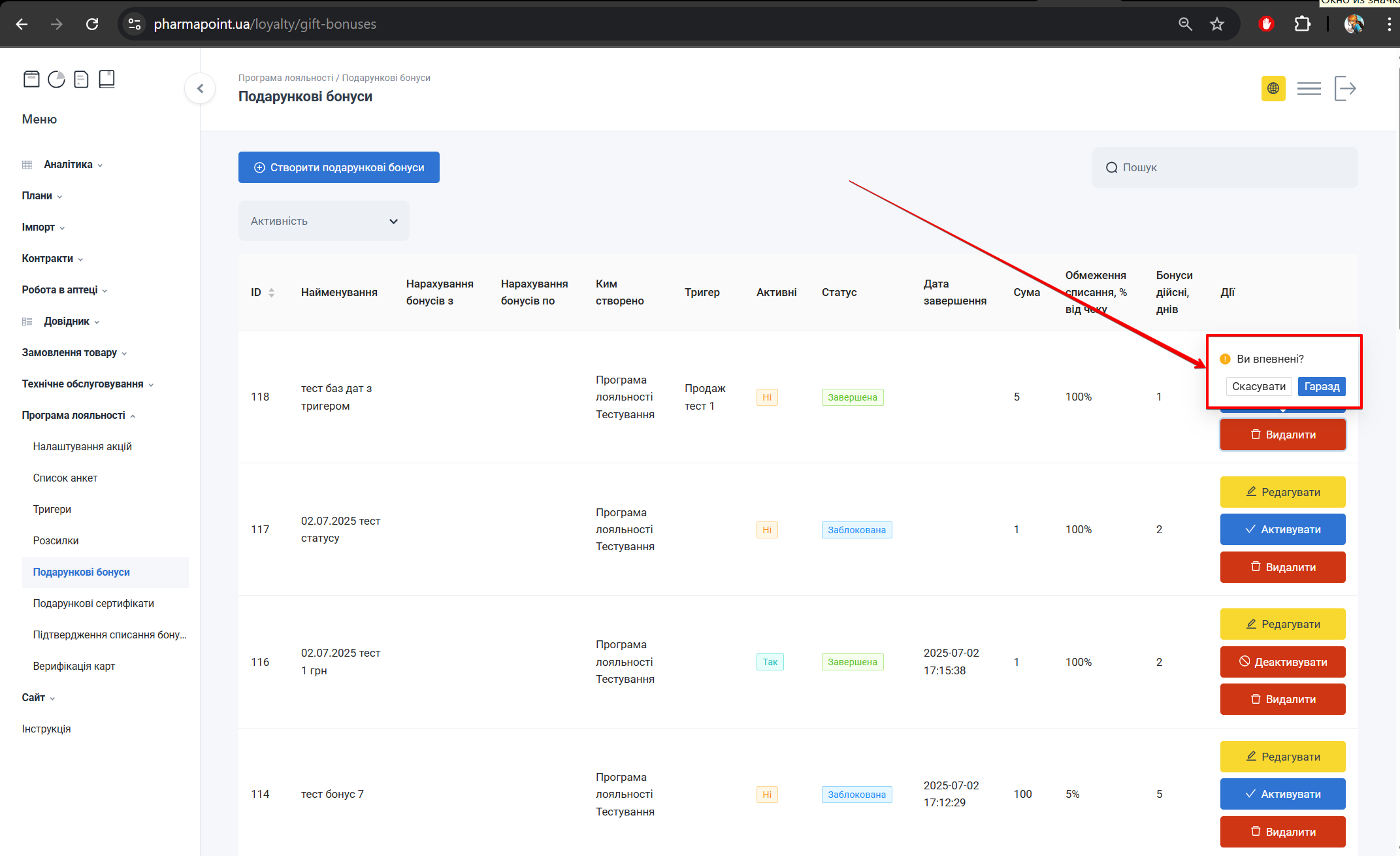
Task: Confirm the popup with Гаразд button
Action: (1321, 386)
